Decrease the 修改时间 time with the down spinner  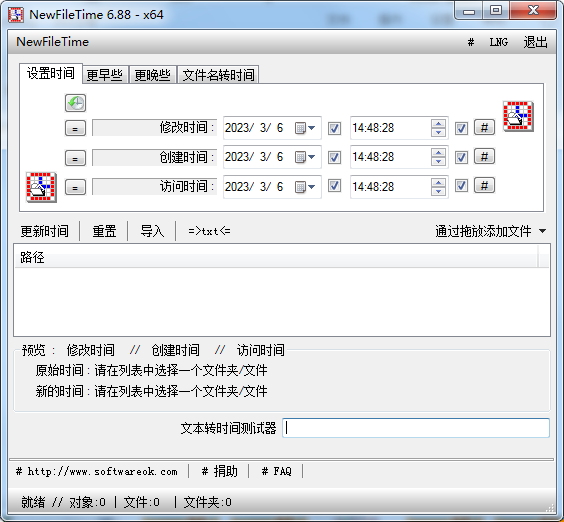coord(438,132)
